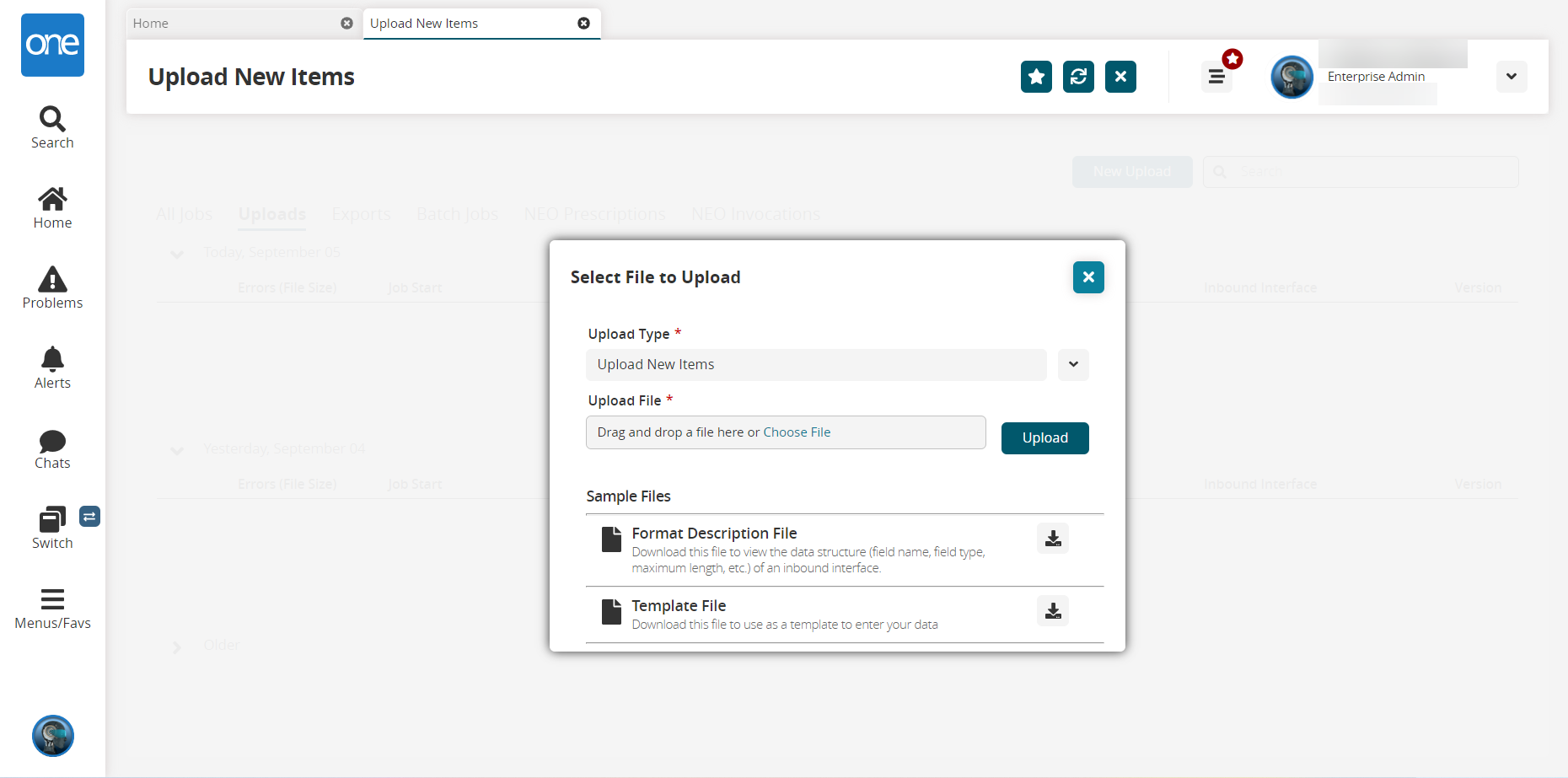Close page with the header X icon
The width and height of the screenshot is (1568, 778).
[x=1120, y=77]
